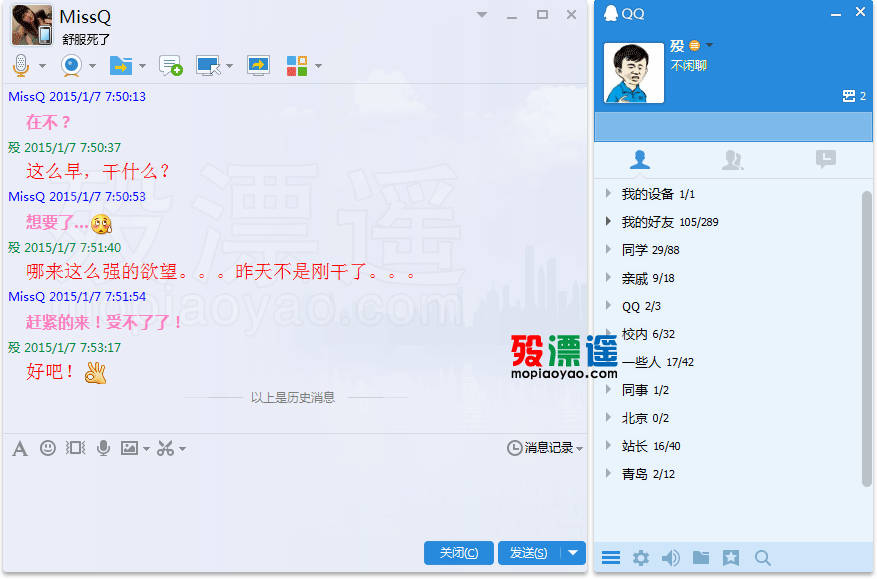The height and width of the screenshot is (579, 877).
Task: Open send options arrow beside 发送
Action: point(573,553)
